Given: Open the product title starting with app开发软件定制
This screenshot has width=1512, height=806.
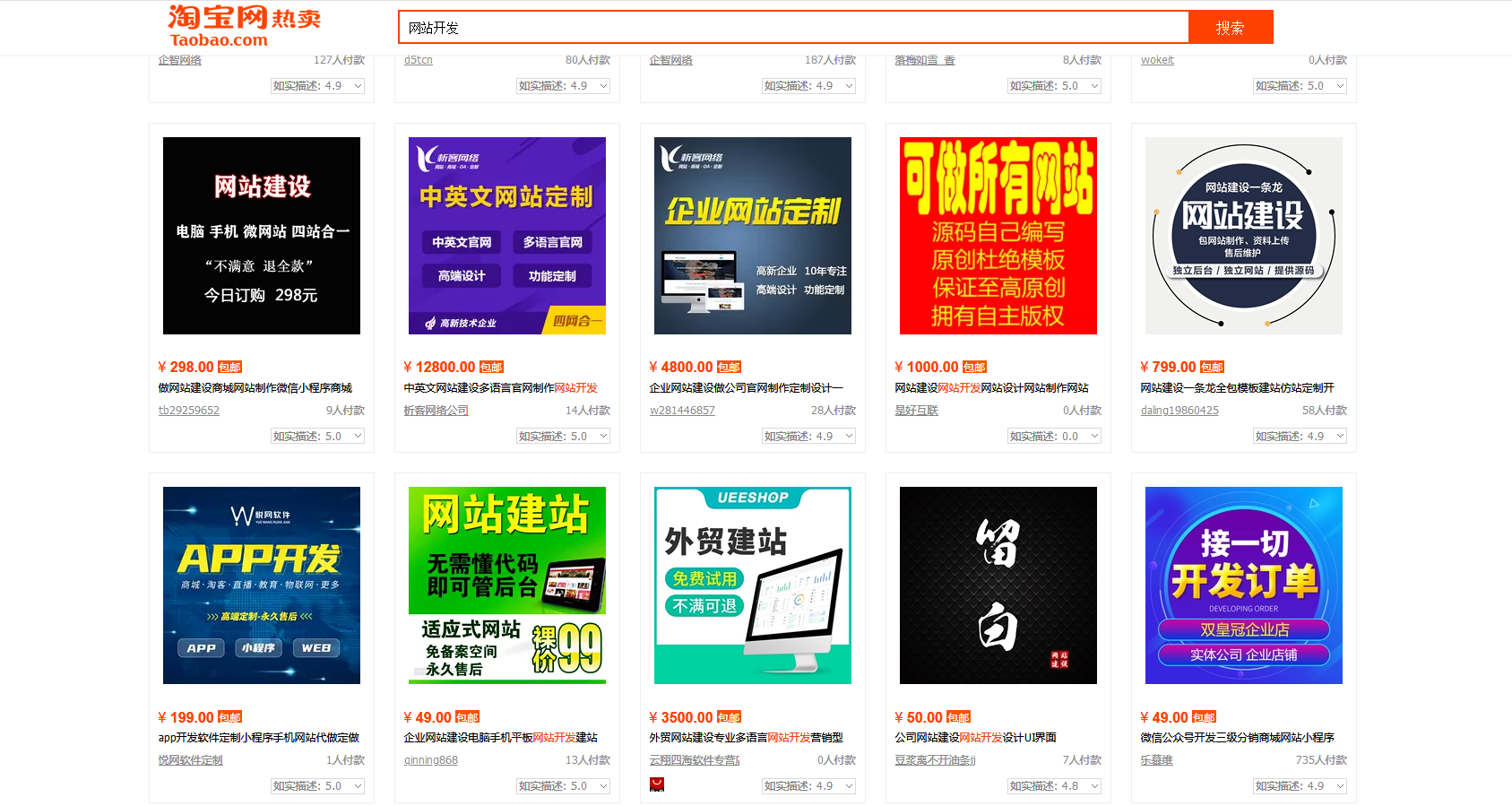Looking at the screenshot, I should (x=259, y=738).
